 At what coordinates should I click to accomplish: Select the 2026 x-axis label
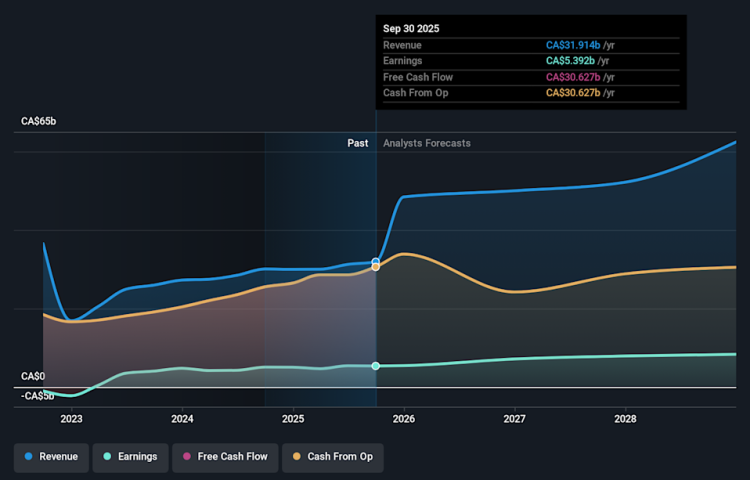click(x=404, y=419)
